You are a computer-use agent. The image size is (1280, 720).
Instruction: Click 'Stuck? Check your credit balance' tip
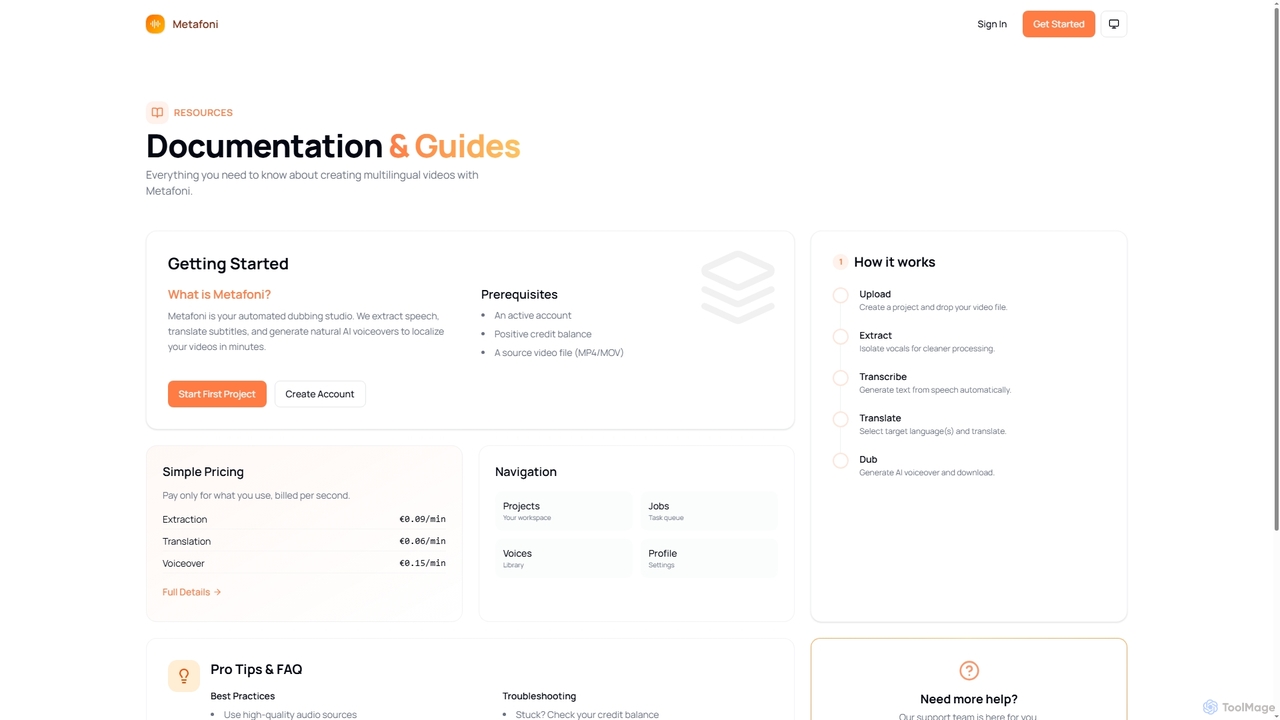(x=587, y=714)
